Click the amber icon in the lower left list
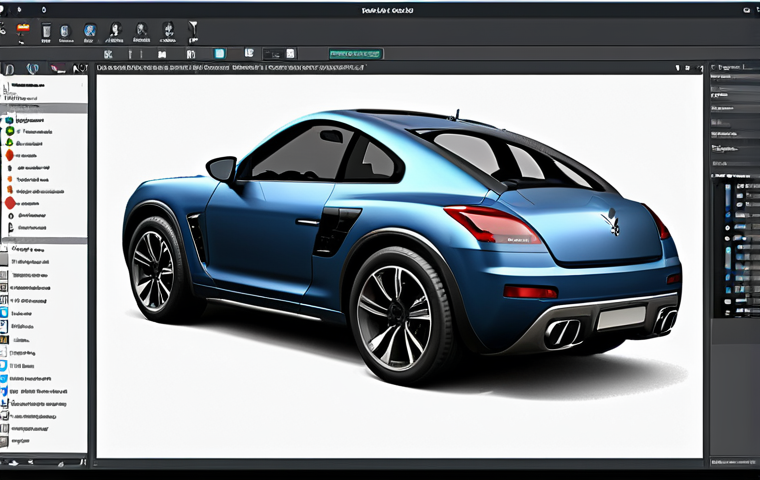Viewport: 760px width, 480px height. (x=4, y=340)
